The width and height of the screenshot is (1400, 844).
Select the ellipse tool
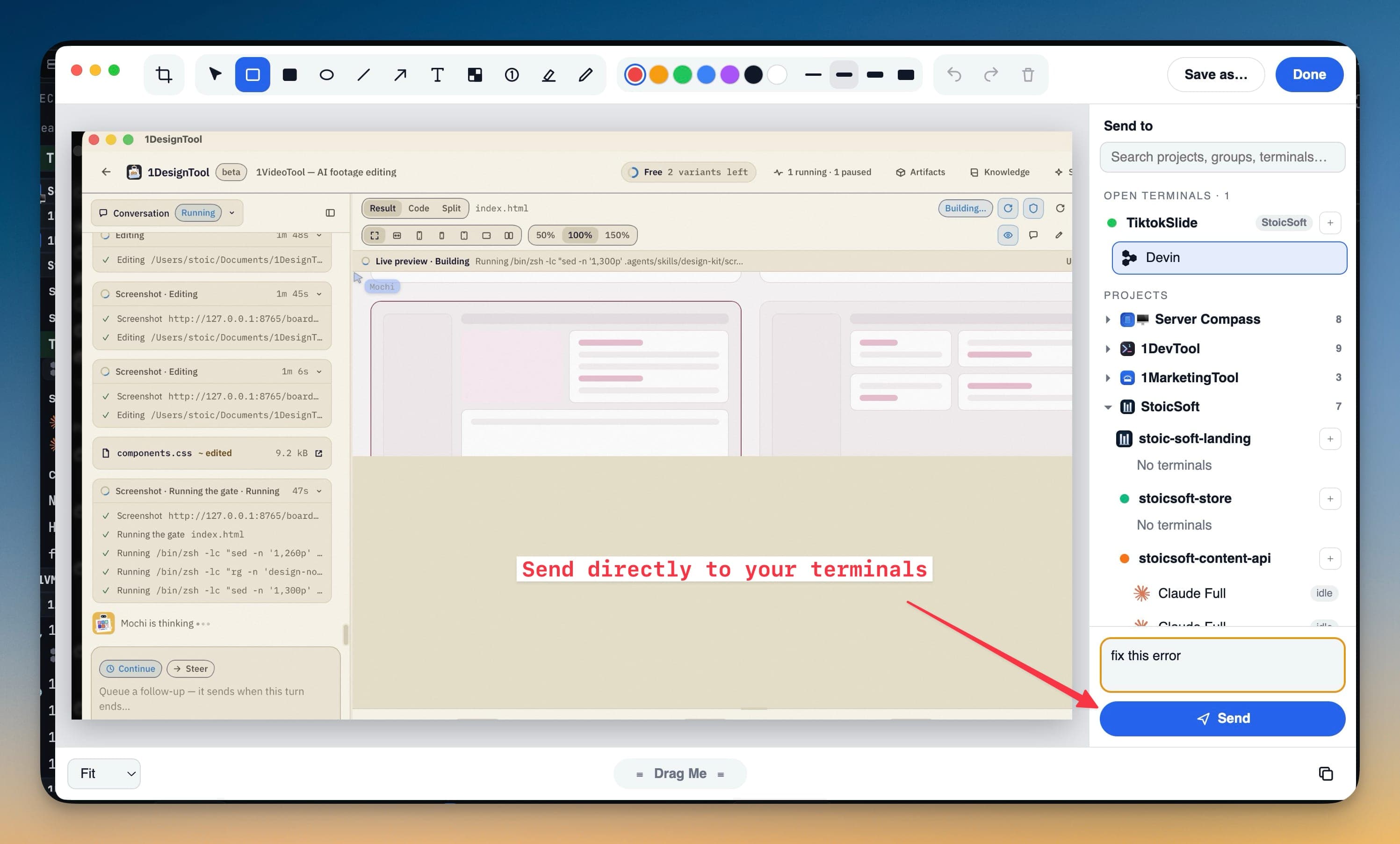327,74
